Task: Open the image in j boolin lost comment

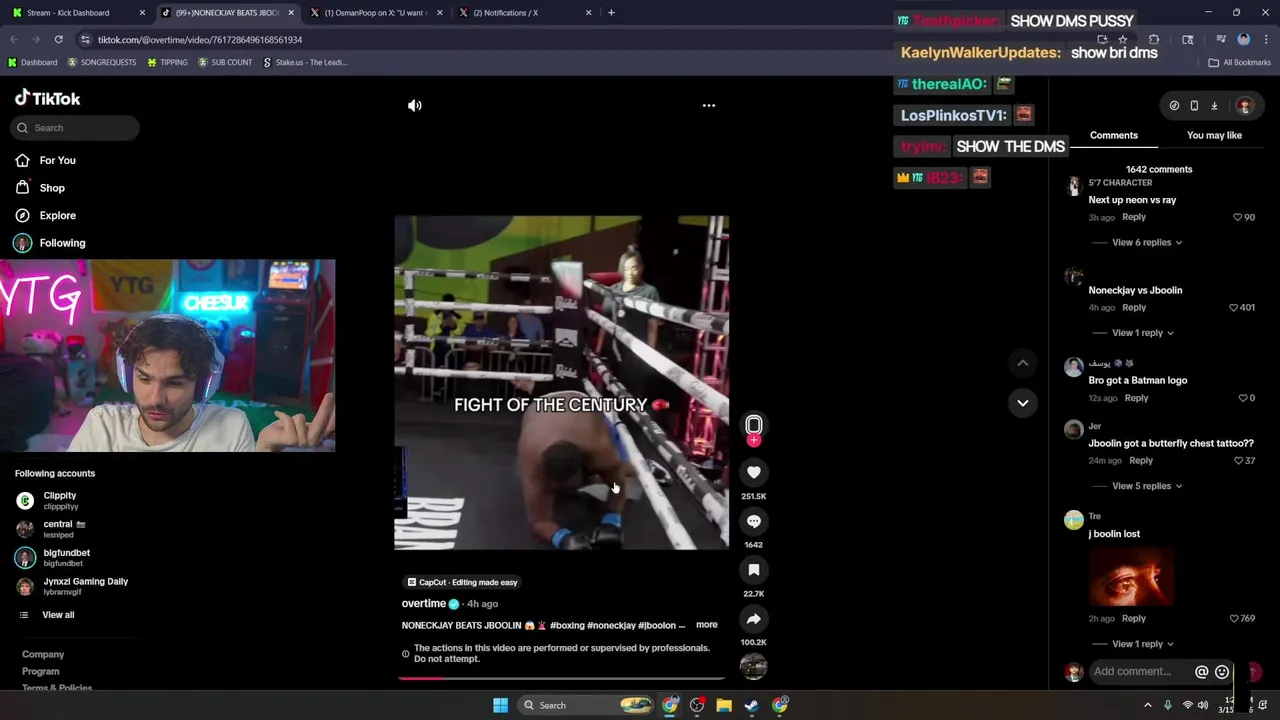Action: 1131,577
